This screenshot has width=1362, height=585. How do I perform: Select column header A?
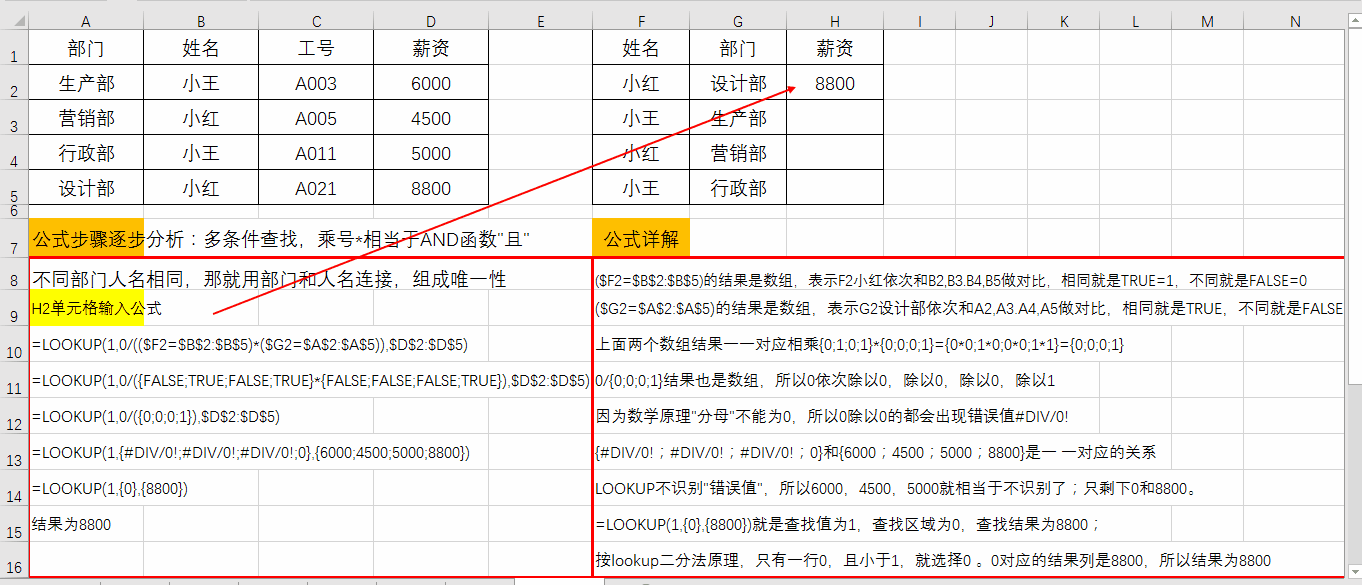(85, 20)
